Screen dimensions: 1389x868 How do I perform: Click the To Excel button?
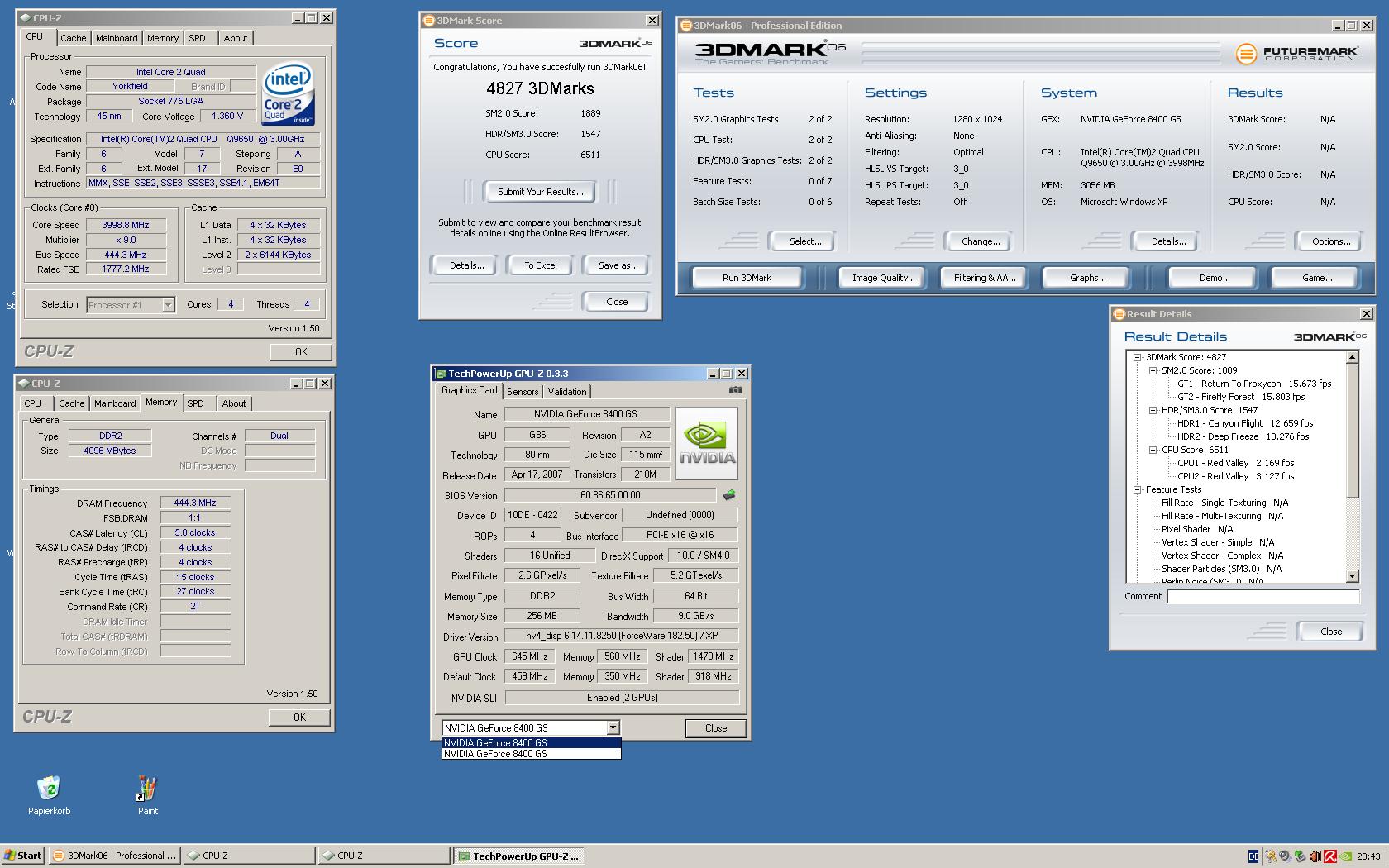point(541,265)
